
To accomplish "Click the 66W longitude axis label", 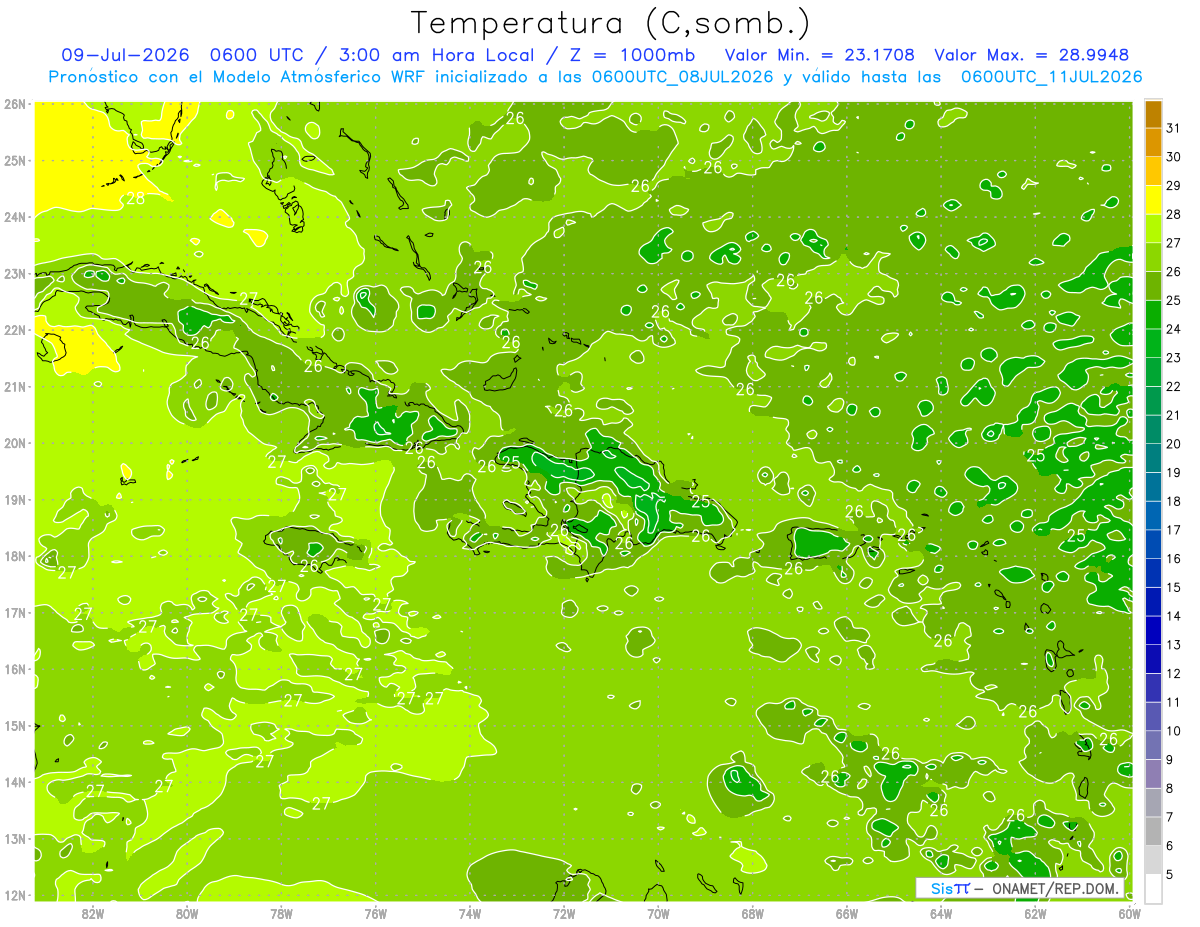I will (847, 913).
